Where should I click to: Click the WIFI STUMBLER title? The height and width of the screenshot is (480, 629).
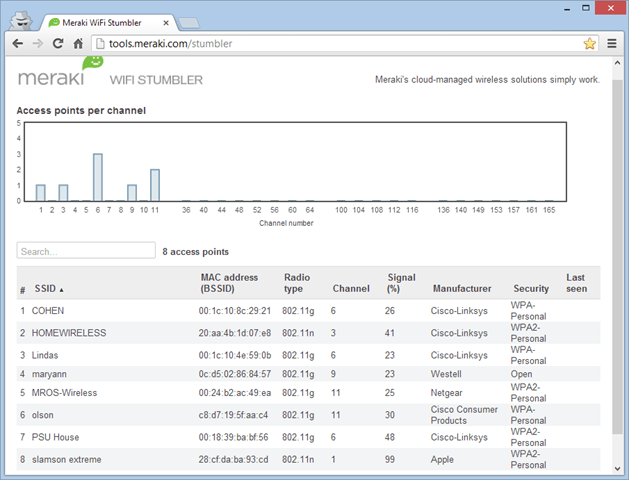point(156,80)
